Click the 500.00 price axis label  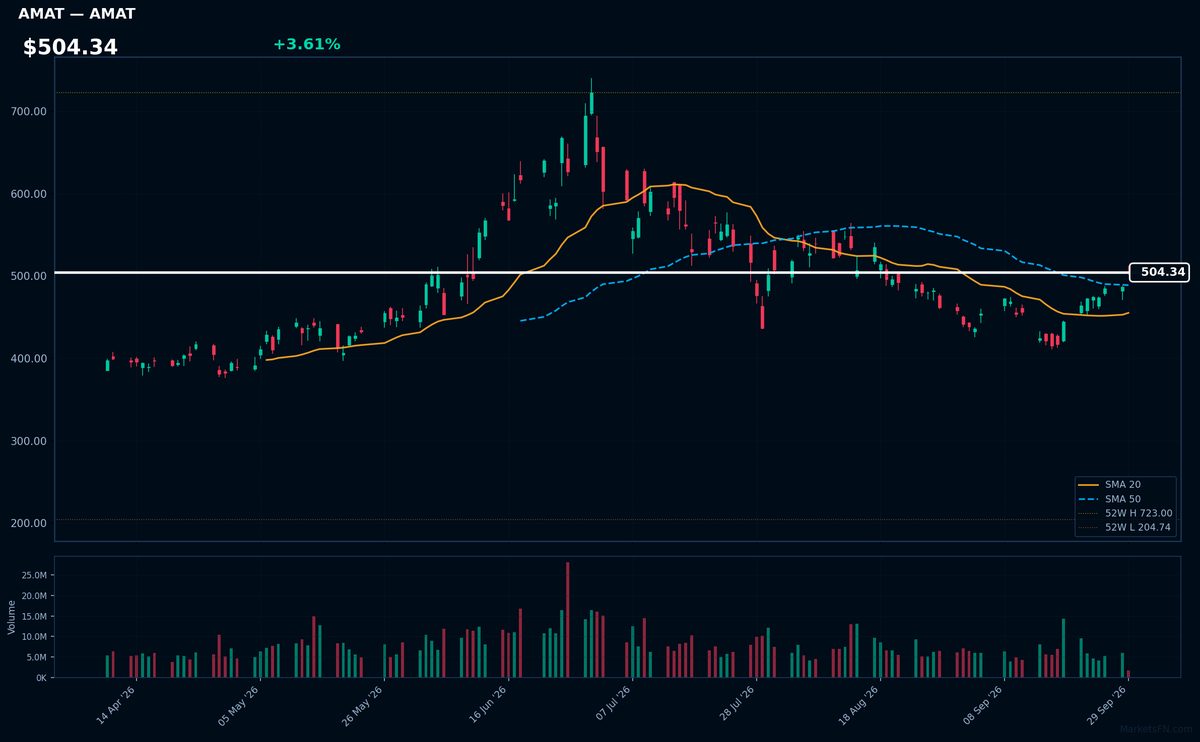pyautogui.click(x=30, y=276)
